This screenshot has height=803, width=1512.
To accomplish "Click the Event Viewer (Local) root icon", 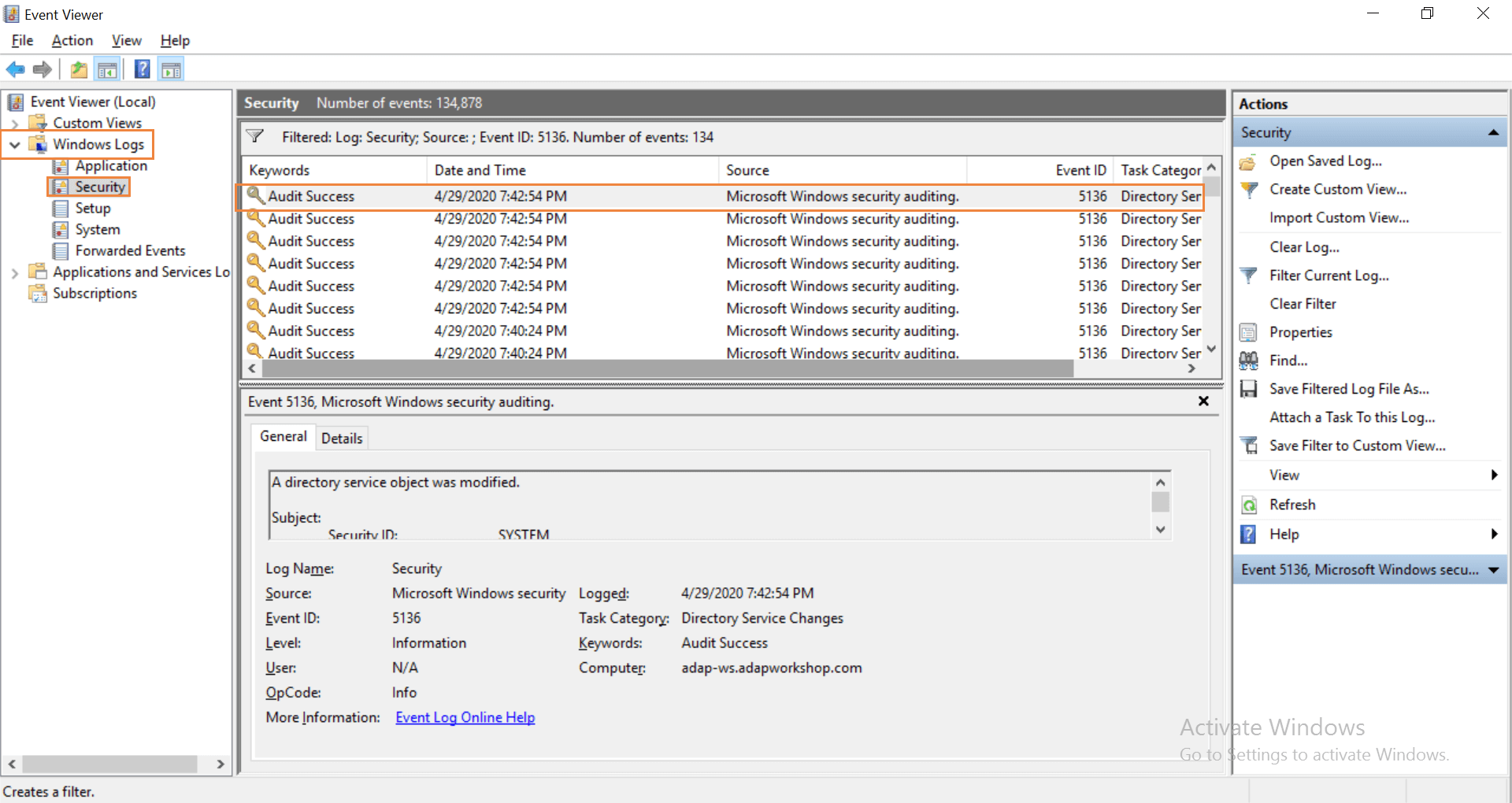I will (x=16, y=102).
